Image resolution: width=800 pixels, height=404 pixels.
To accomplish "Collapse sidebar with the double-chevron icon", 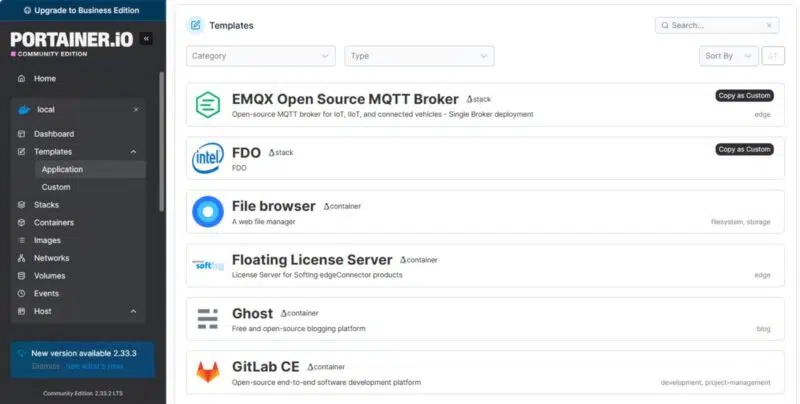I will pos(147,39).
